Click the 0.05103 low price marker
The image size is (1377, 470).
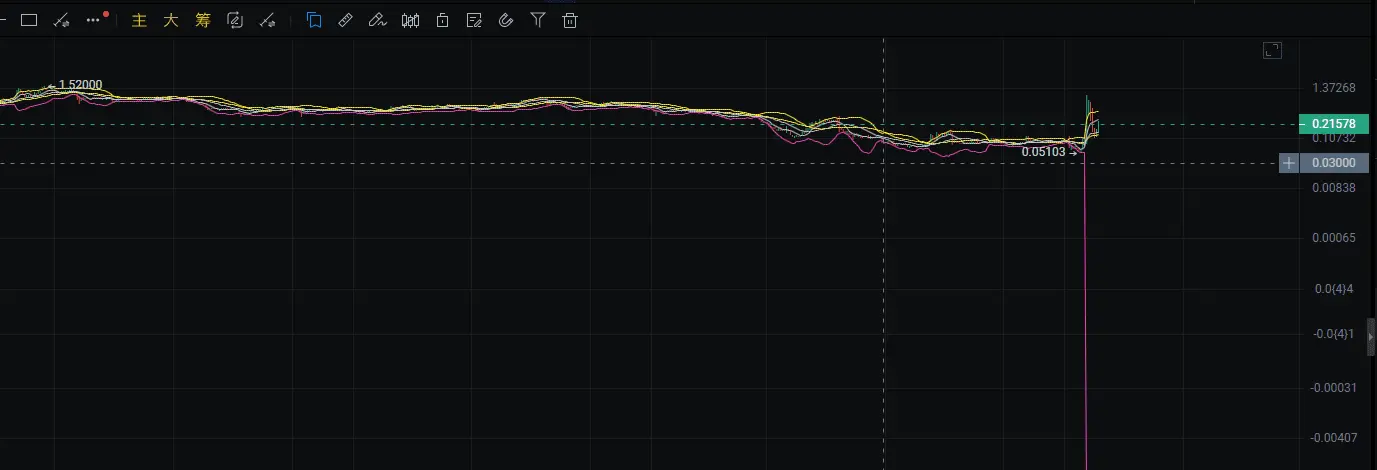(x=1043, y=153)
